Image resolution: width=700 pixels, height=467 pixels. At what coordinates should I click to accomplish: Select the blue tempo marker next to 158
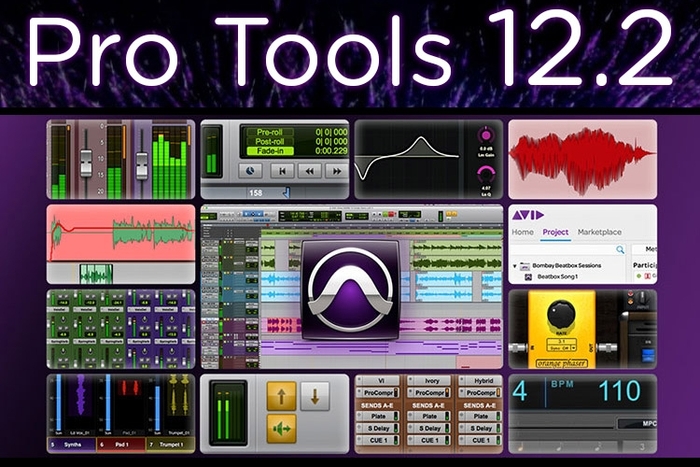pos(287,192)
